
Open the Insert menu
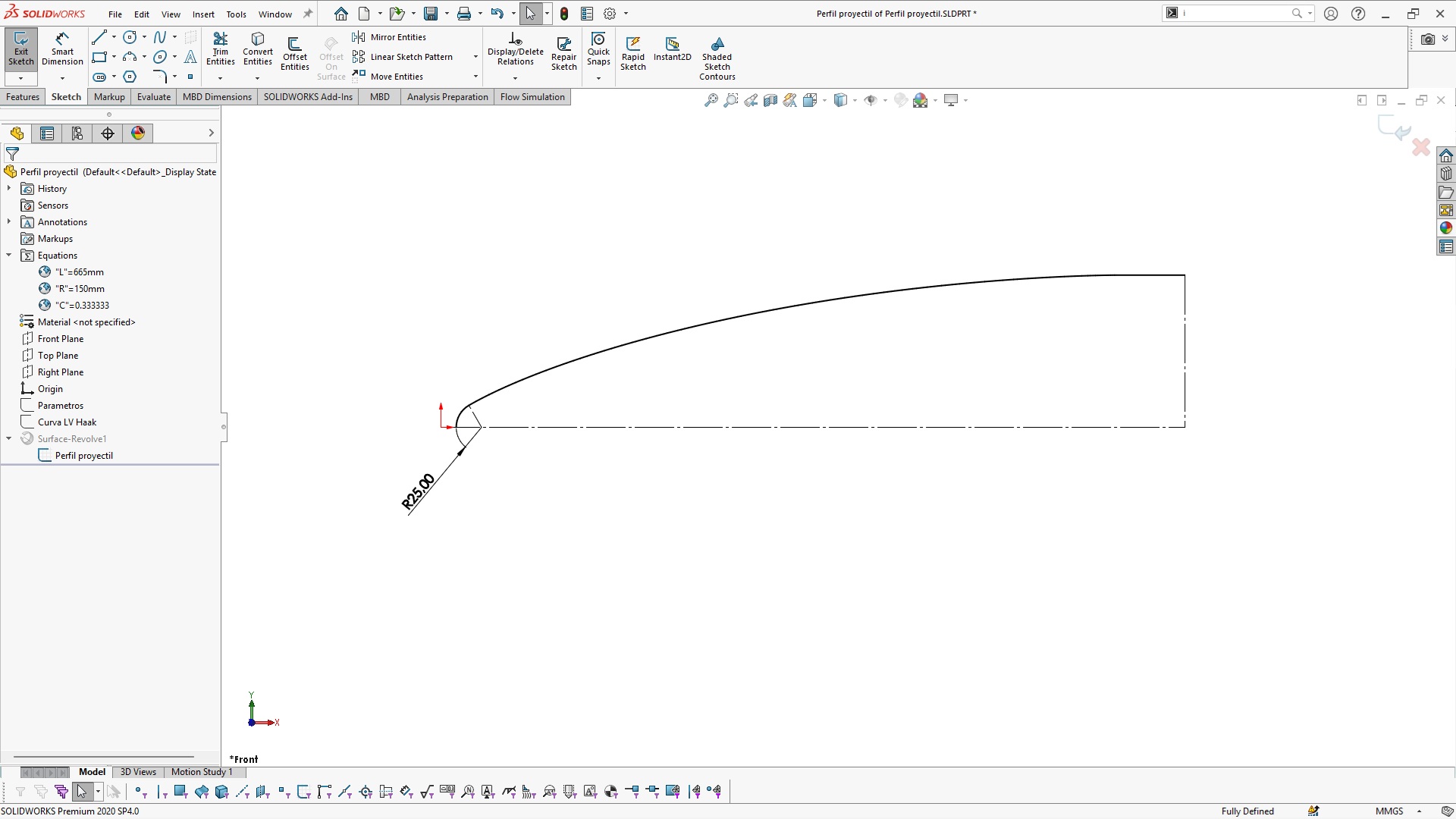coord(202,14)
